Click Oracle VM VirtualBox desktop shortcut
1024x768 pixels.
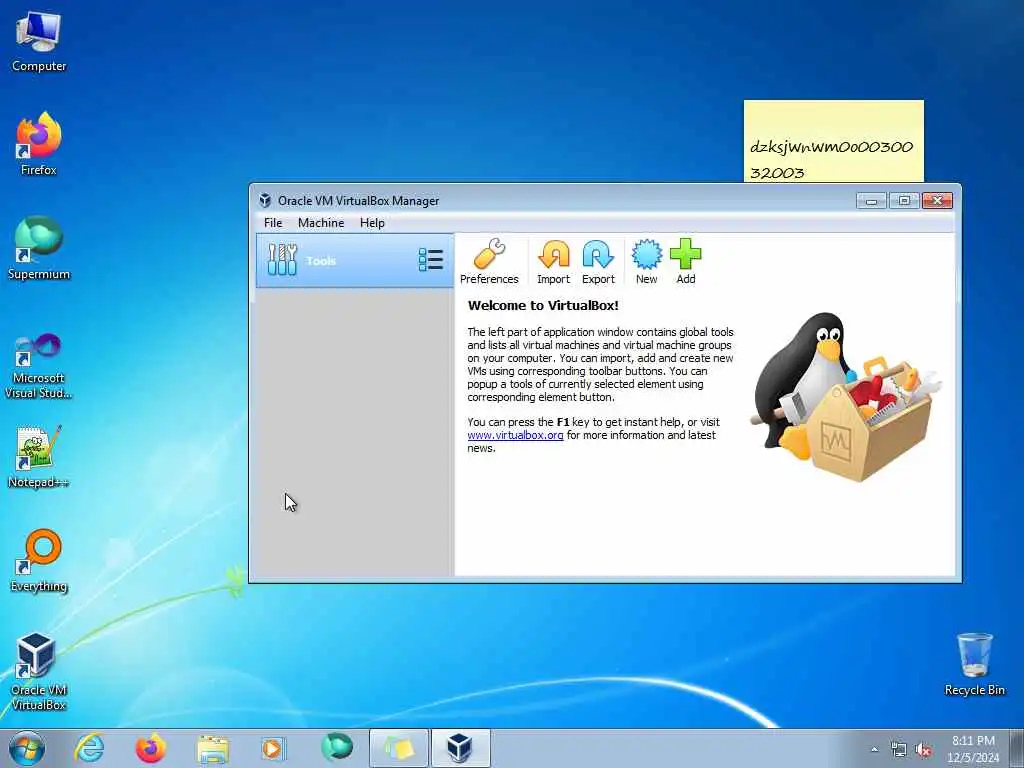(39, 672)
